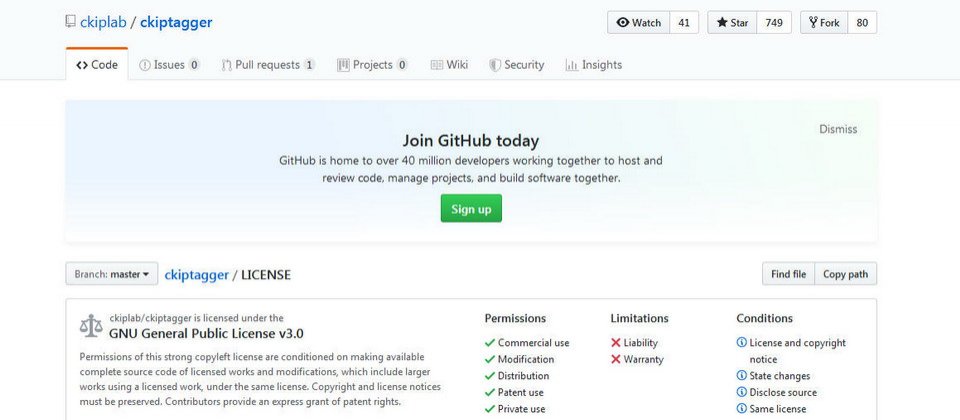
Task: Click the red X beside Liability
Action: (x=616, y=343)
